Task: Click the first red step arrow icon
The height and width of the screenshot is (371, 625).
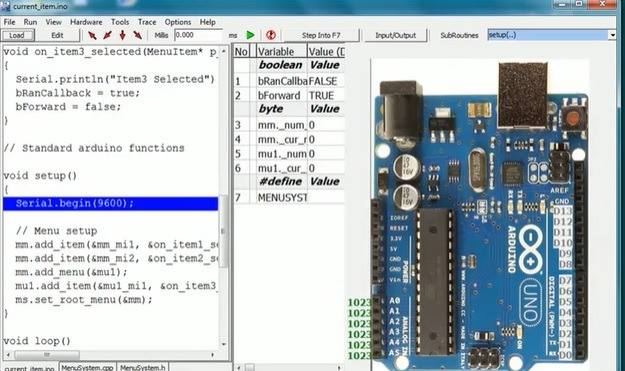Action: [x=92, y=35]
